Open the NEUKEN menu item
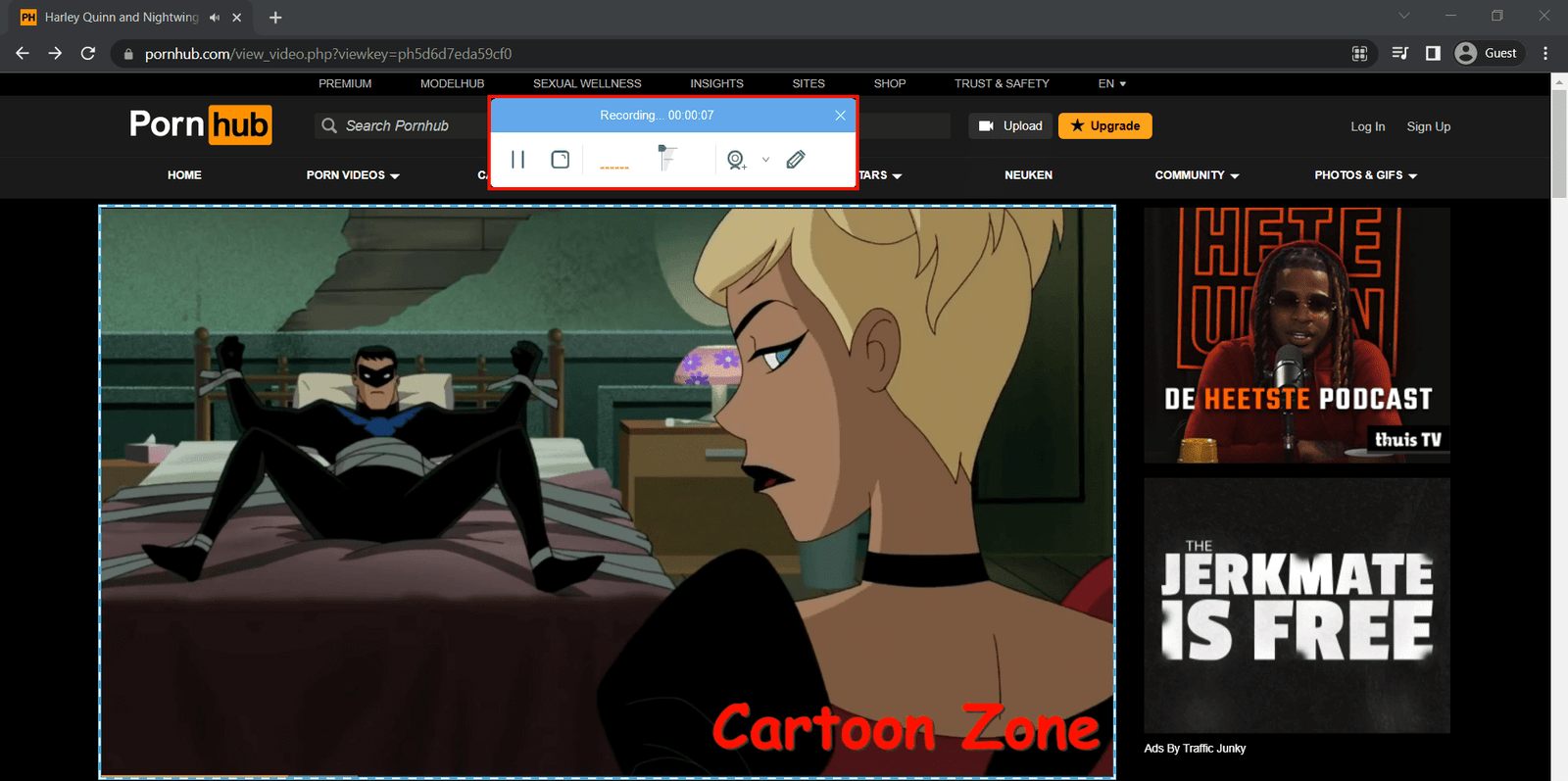This screenshot has height=781, width=1568. (x=1028, y=174)
